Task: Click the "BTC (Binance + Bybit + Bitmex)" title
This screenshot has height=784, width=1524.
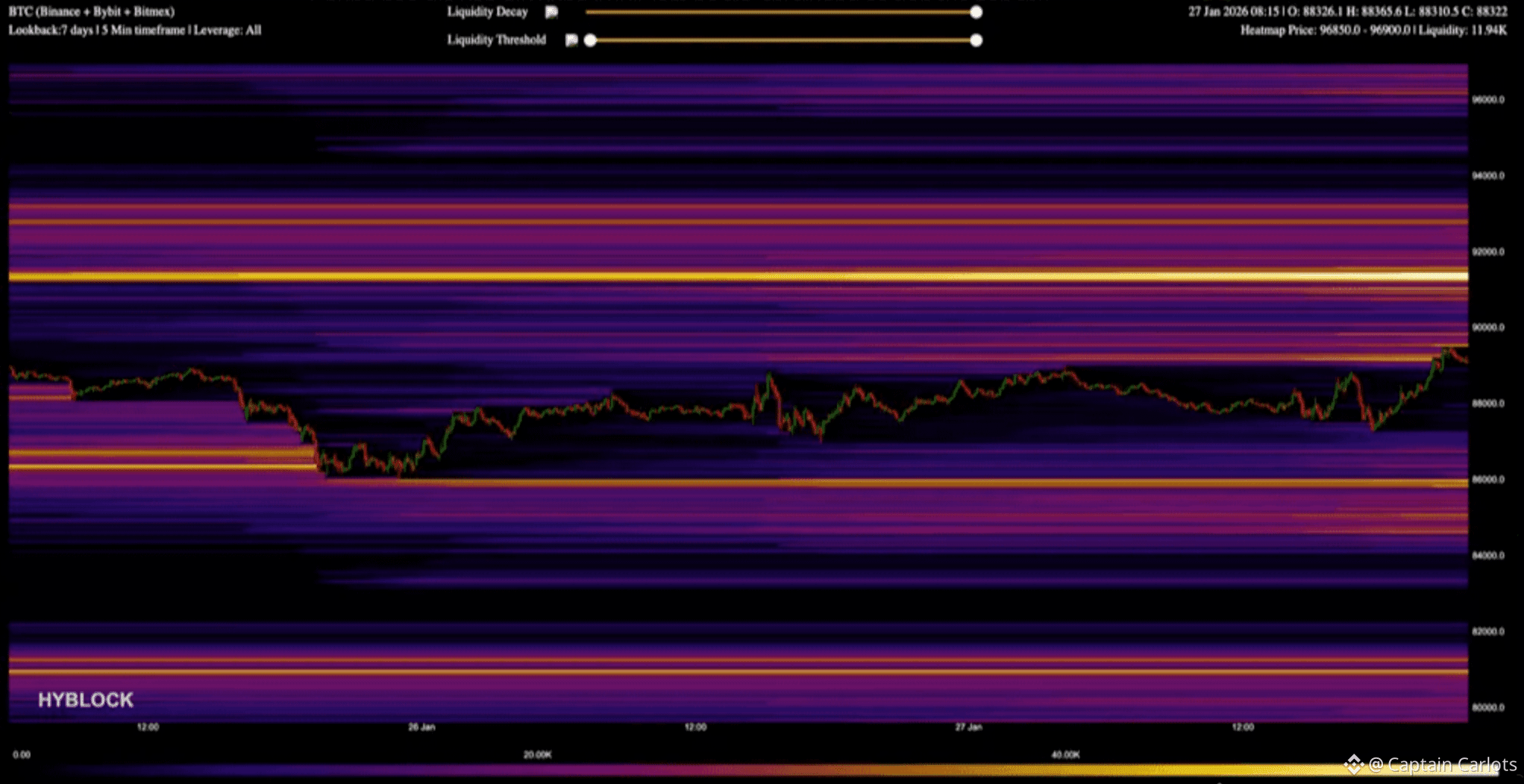Action: [x=92, y=11]
